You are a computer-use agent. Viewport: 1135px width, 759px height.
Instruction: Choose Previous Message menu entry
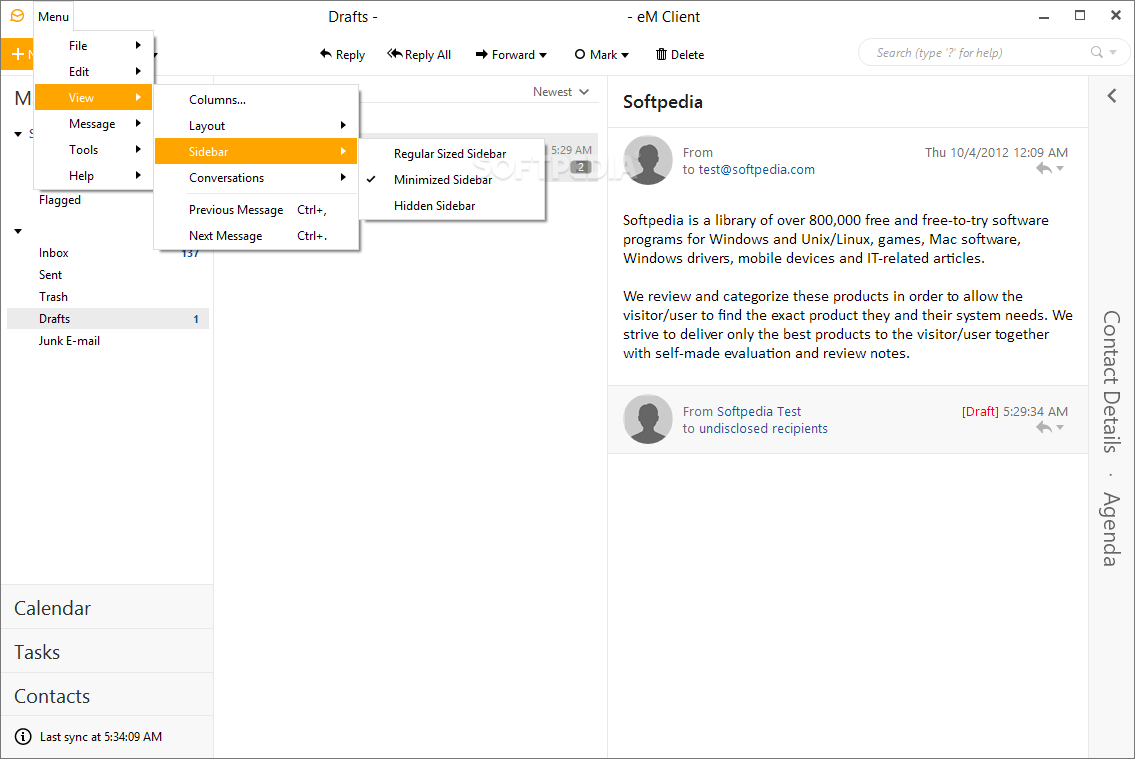(256, 210)
